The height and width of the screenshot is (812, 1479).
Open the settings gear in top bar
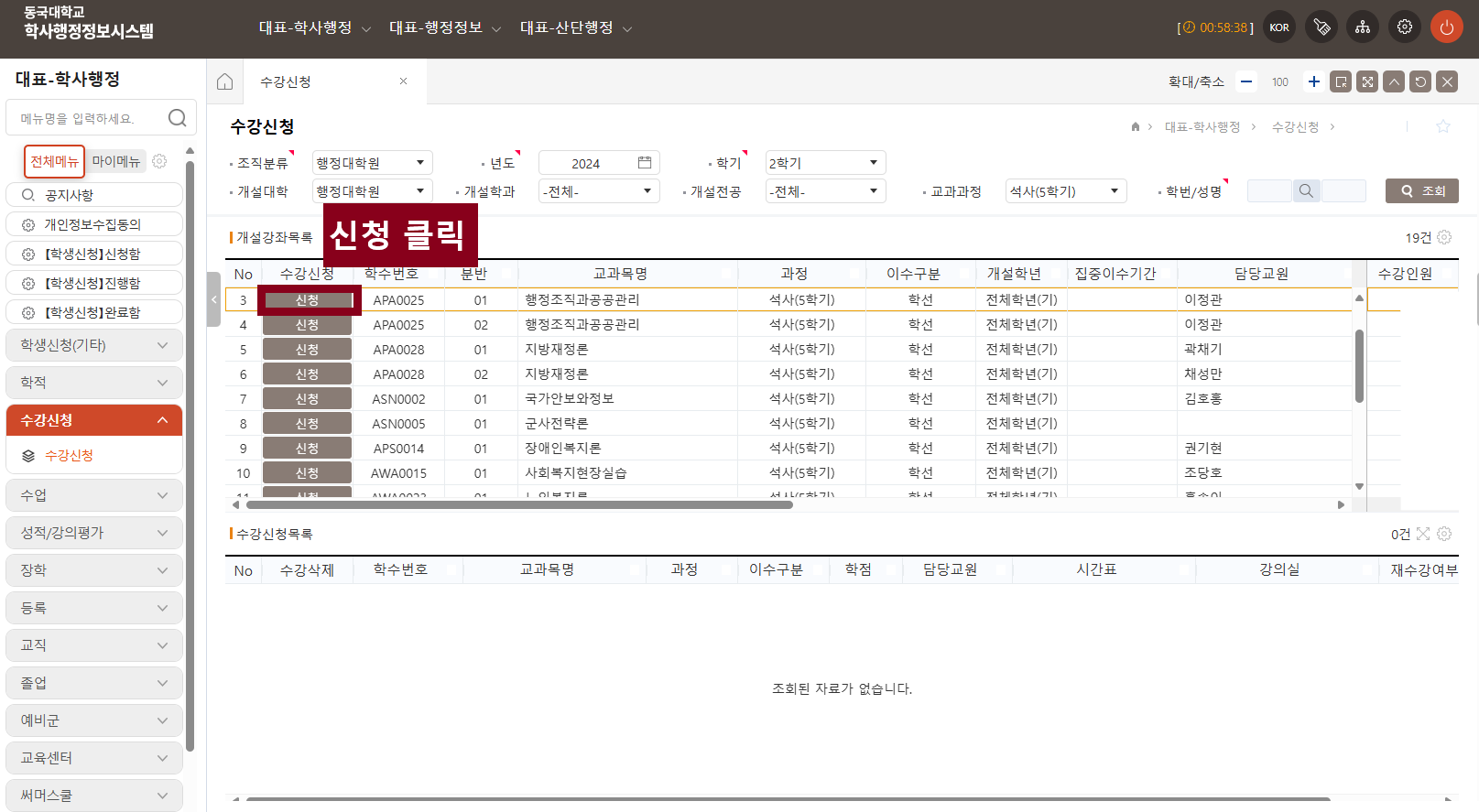pyautogui.click(x=1405, y=27)
